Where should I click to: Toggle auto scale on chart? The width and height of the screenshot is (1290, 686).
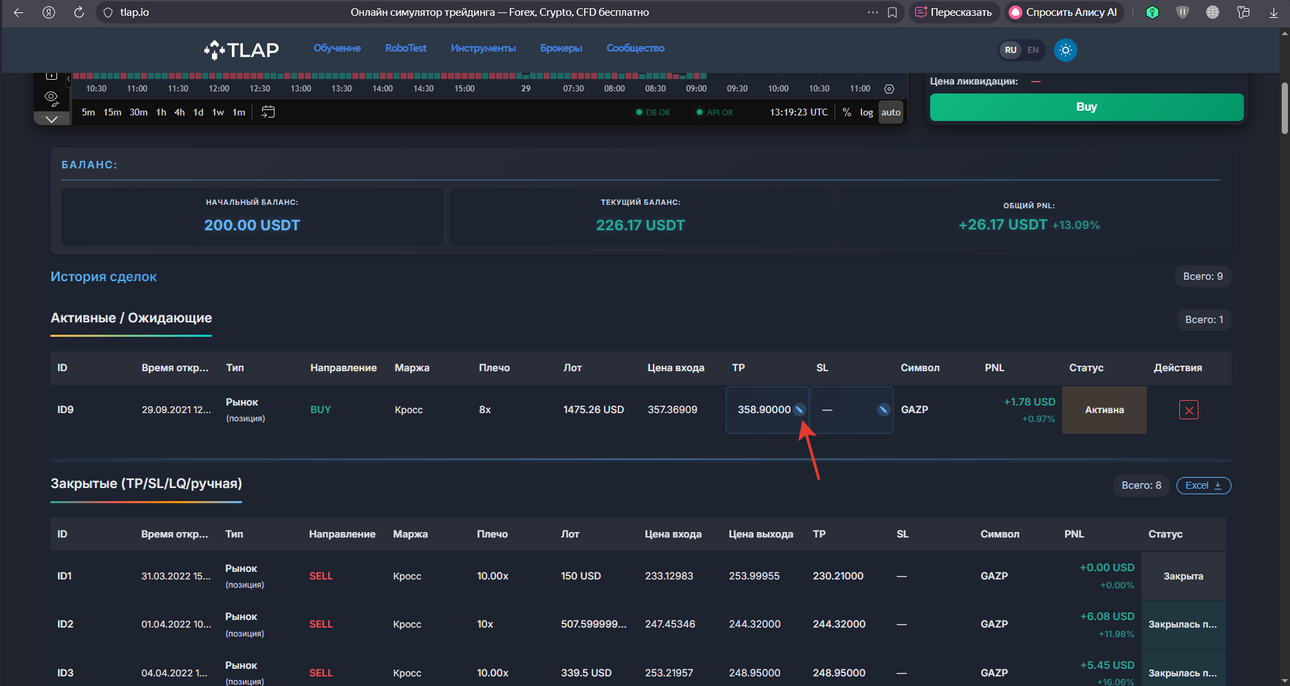[x=891, y=112]
